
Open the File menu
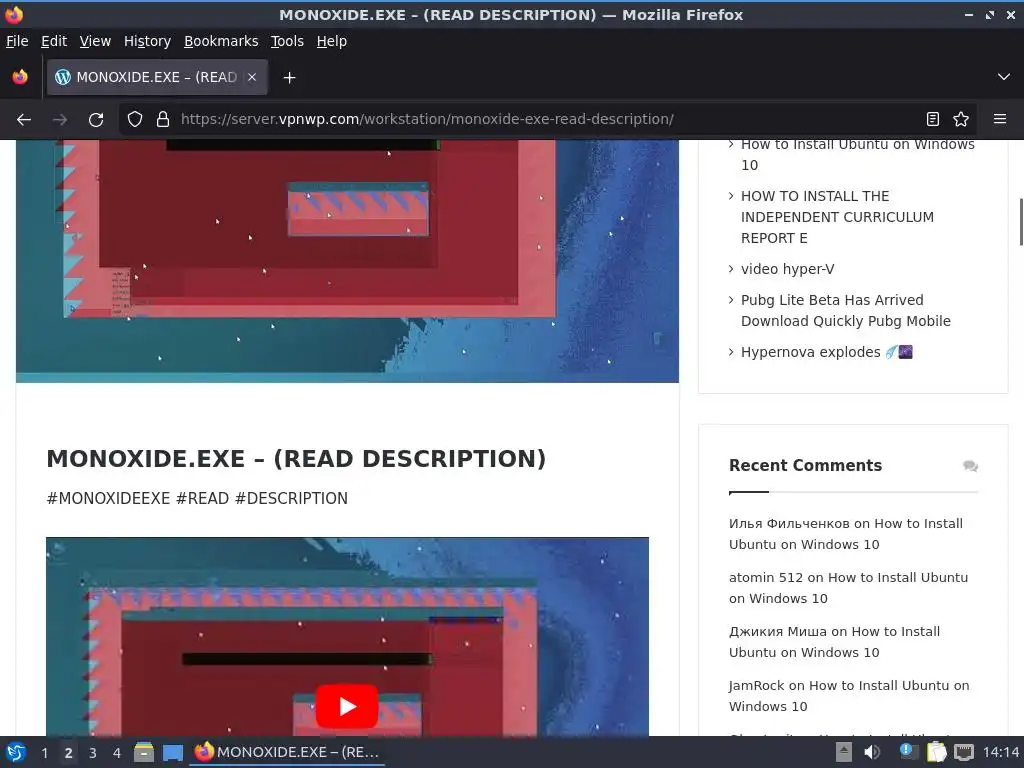(17, 41)
